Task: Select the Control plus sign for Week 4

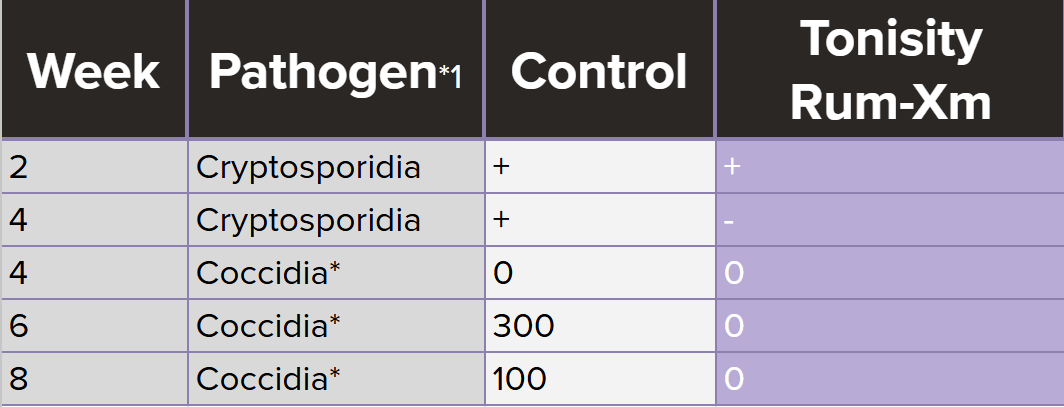Action: coord(502,219)
